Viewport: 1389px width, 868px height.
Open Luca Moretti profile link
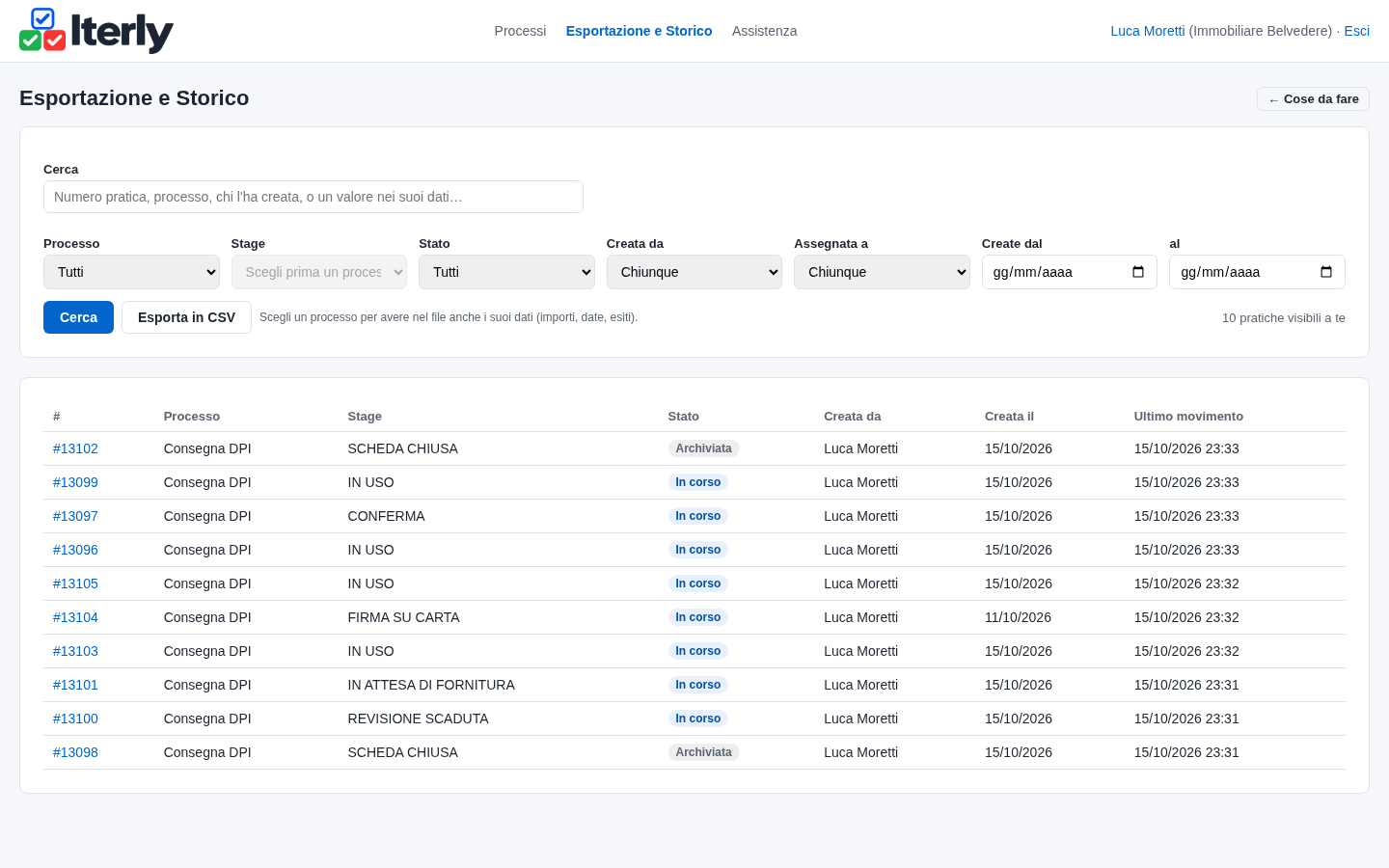tap(1148, 31)
